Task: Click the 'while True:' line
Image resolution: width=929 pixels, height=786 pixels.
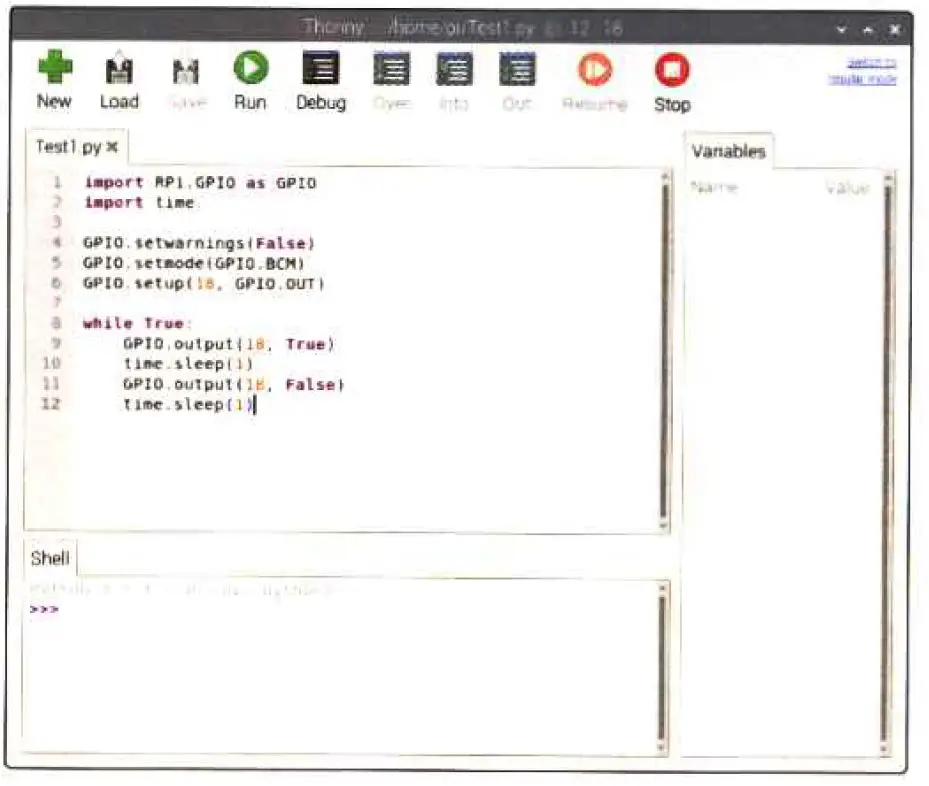Action: tap(137, 323)
